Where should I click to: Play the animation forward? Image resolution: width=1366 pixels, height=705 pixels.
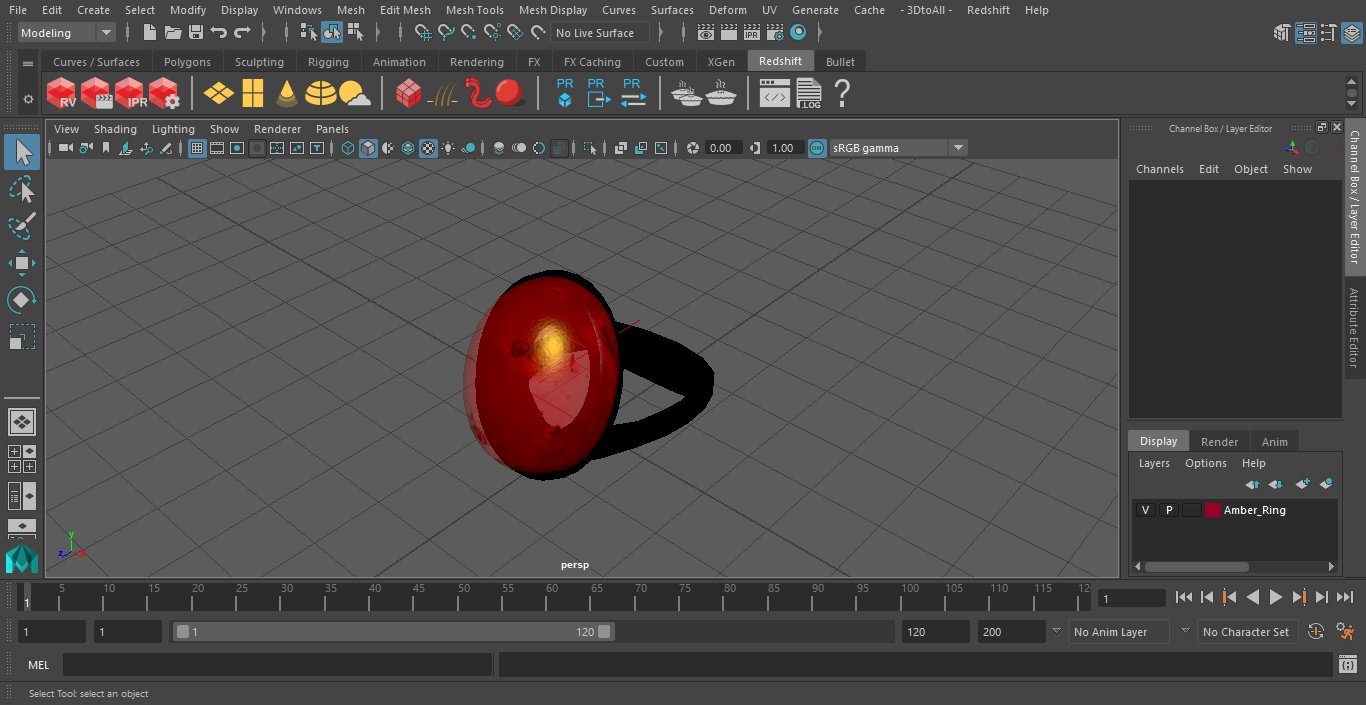coord(1275,597)
